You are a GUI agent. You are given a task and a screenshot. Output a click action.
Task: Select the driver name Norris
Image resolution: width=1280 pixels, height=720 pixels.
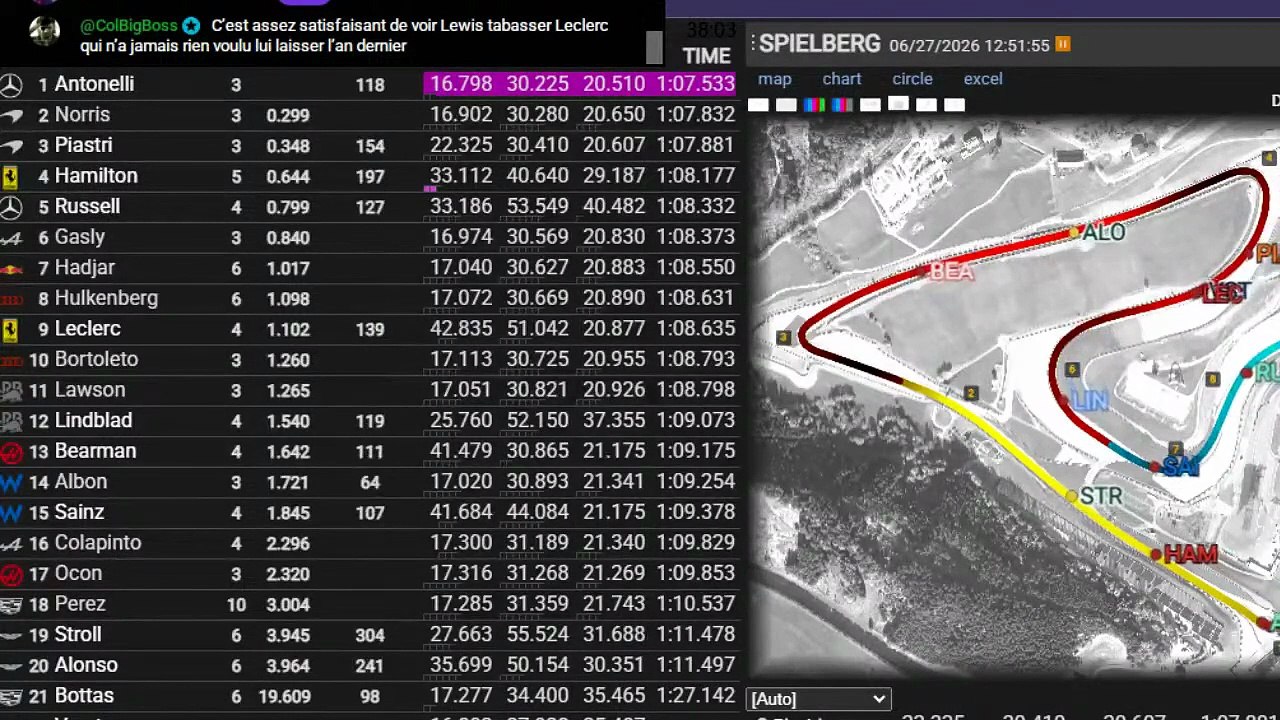coord(82,115)
